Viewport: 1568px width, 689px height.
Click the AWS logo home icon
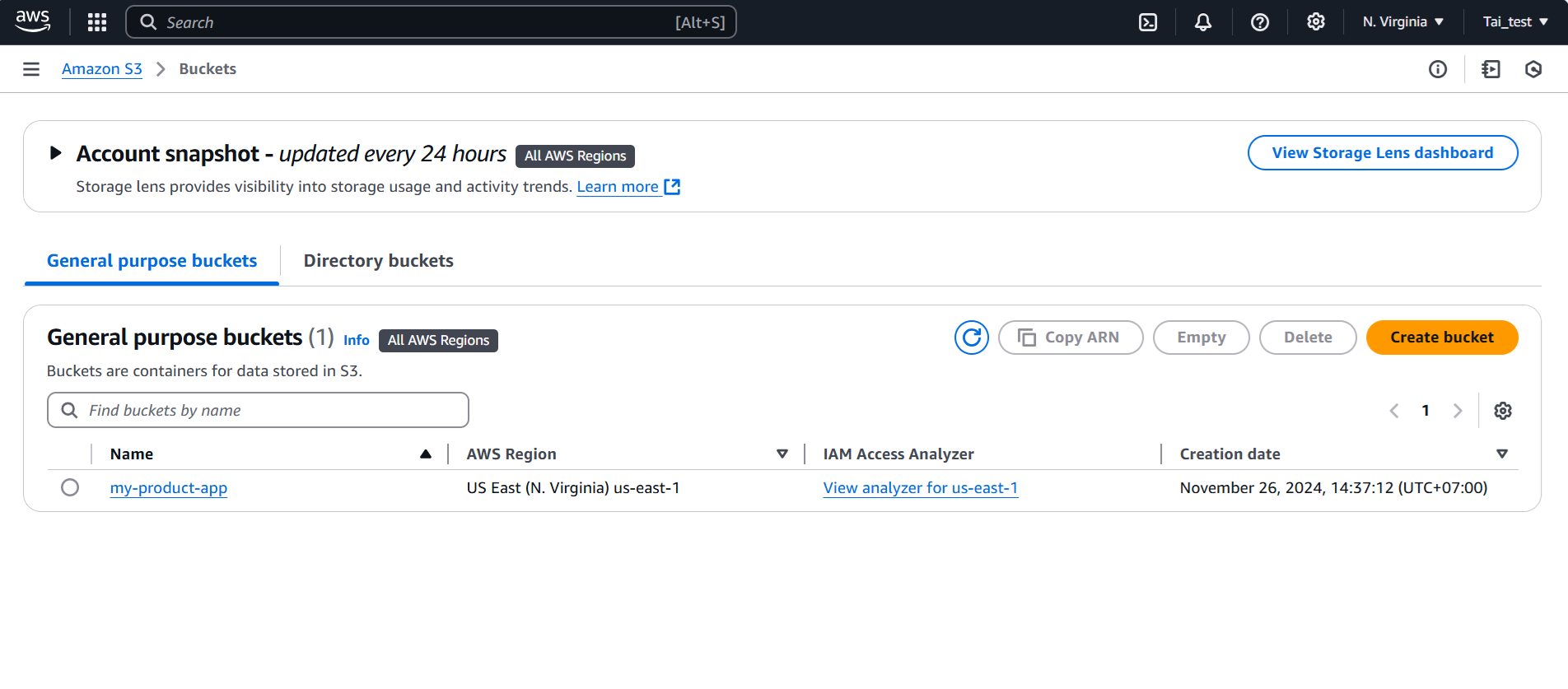[x=33, y=21]
